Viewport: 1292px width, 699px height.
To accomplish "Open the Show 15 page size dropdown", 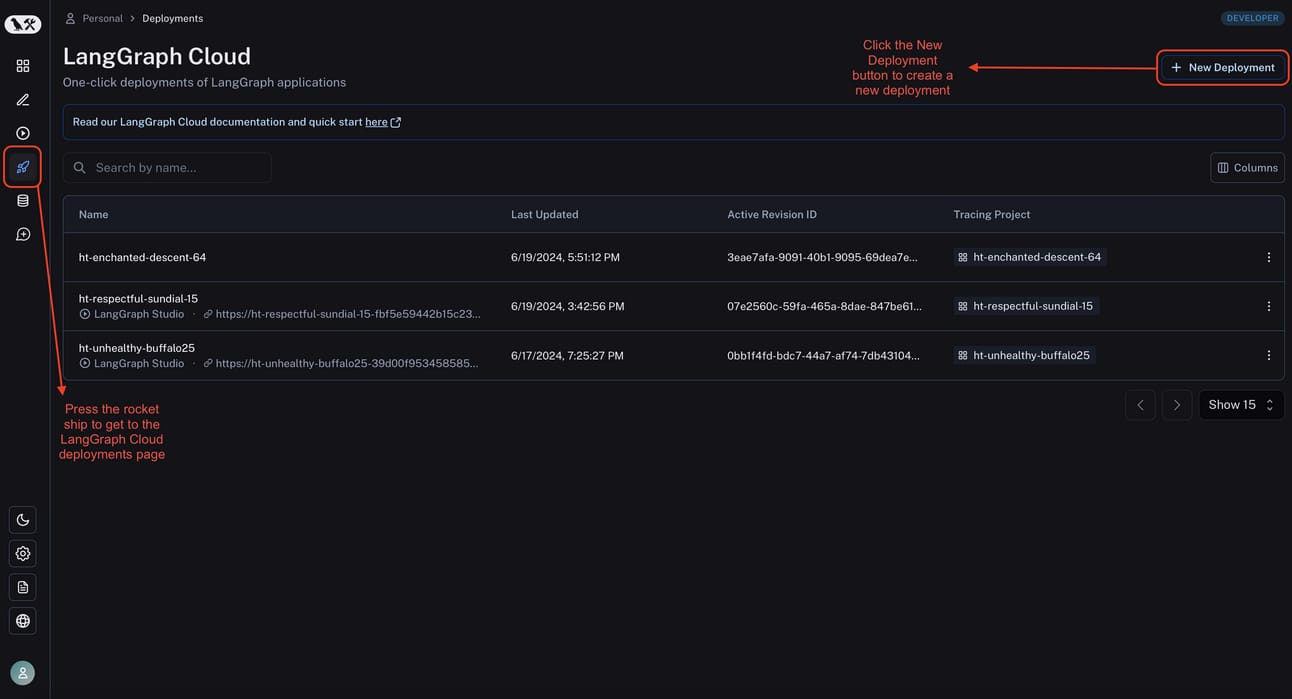I will (1241, 405).
